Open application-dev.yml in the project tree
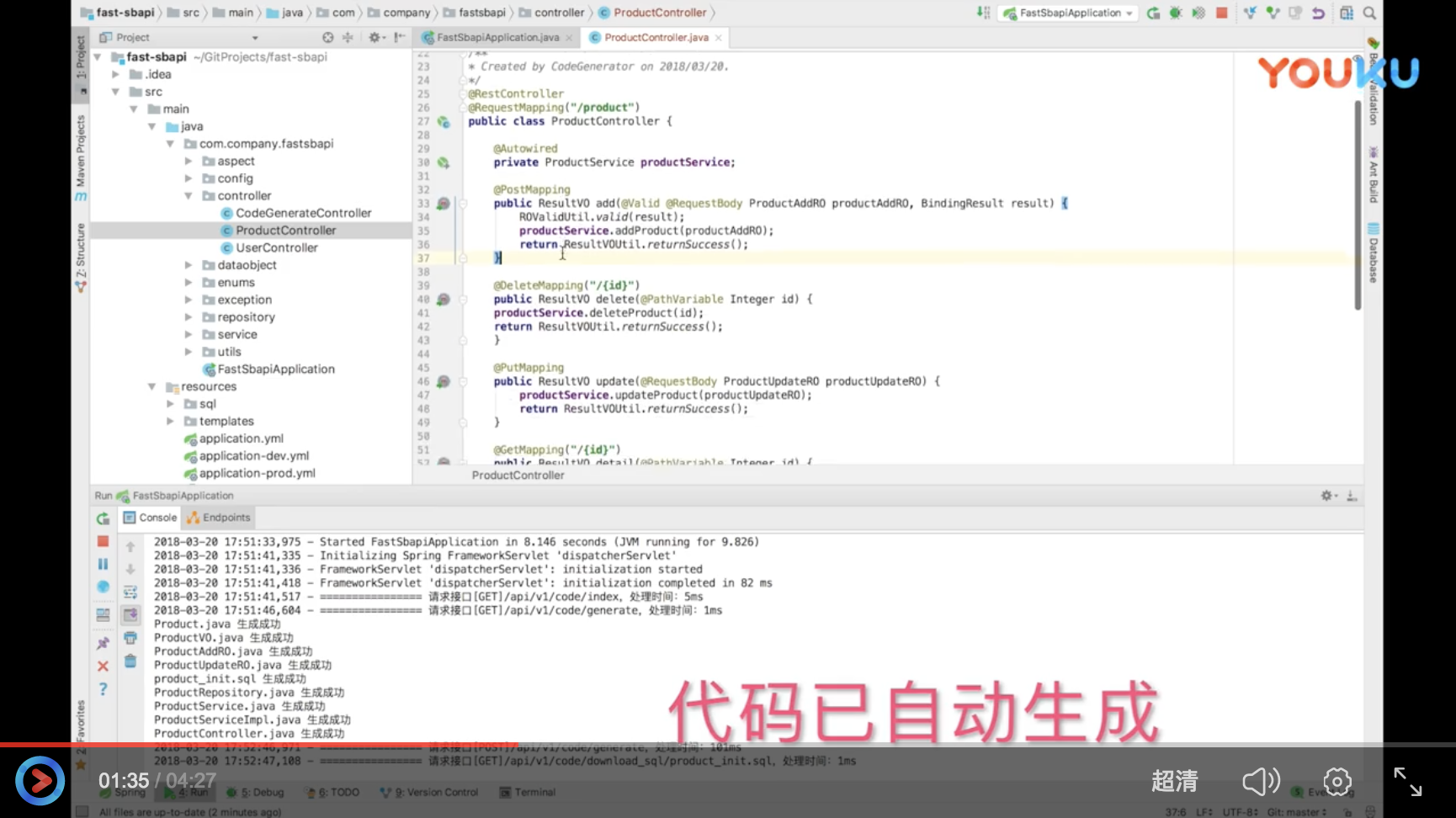 [247, 456]
